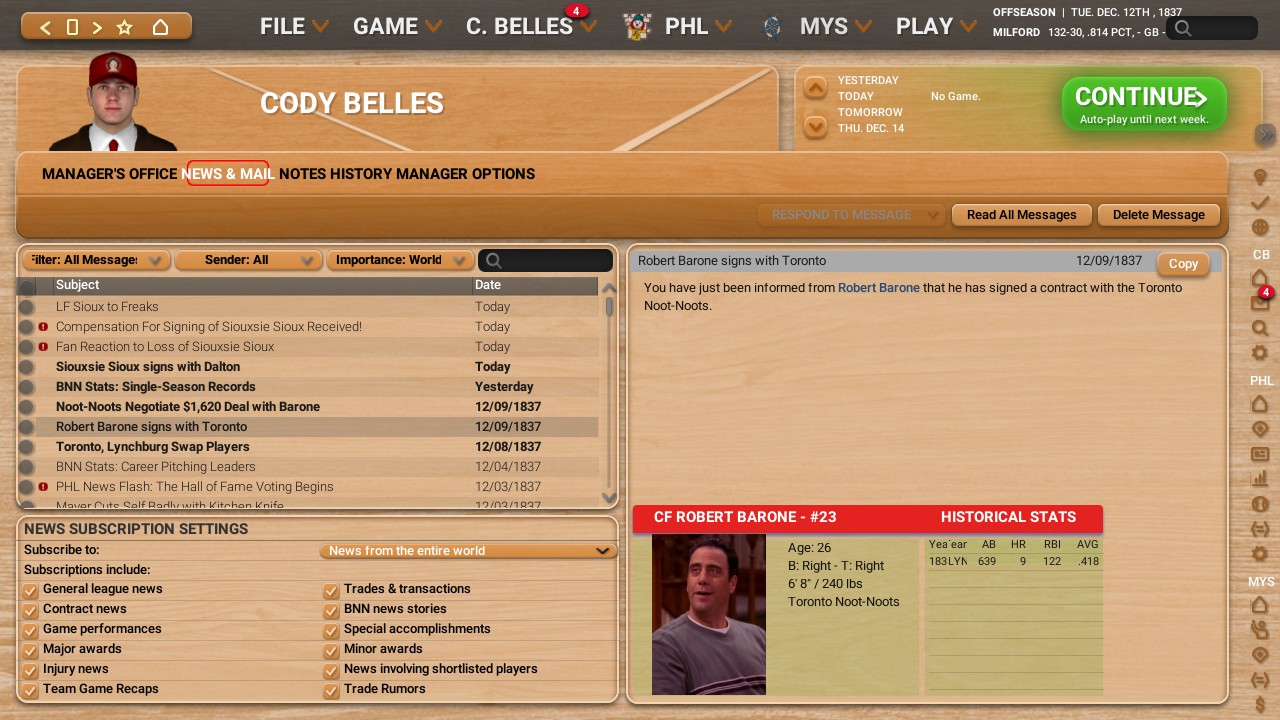The width and height of the screenshot is (1280, 720).
Task: Switch to Manager's Office tab
Action: tap(110, 174)
